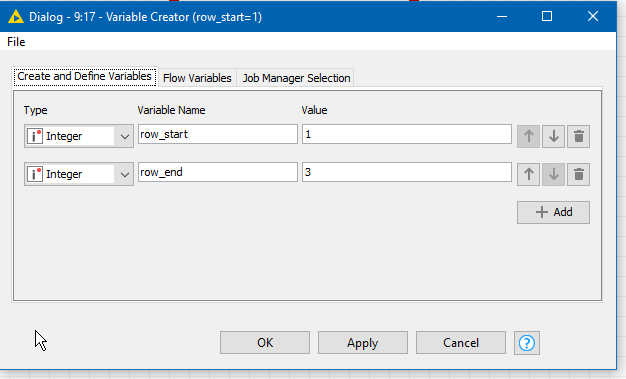The height and width of the screenshot is (379, 626).
Task: Delete the row_start variable
Action: tap(578, 136)
